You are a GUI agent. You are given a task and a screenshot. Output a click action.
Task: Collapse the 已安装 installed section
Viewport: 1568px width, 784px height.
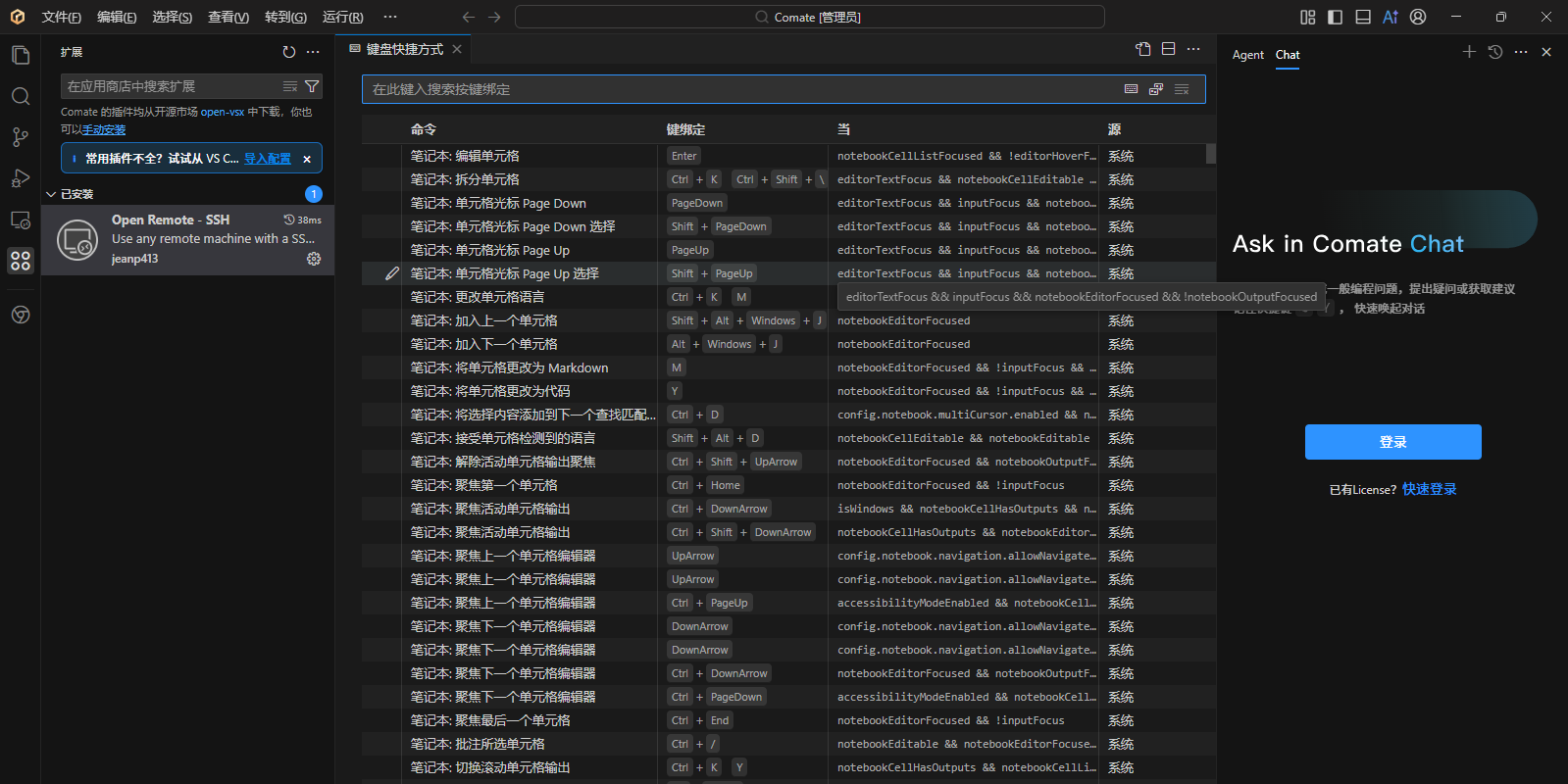click(x=51, y=194)
